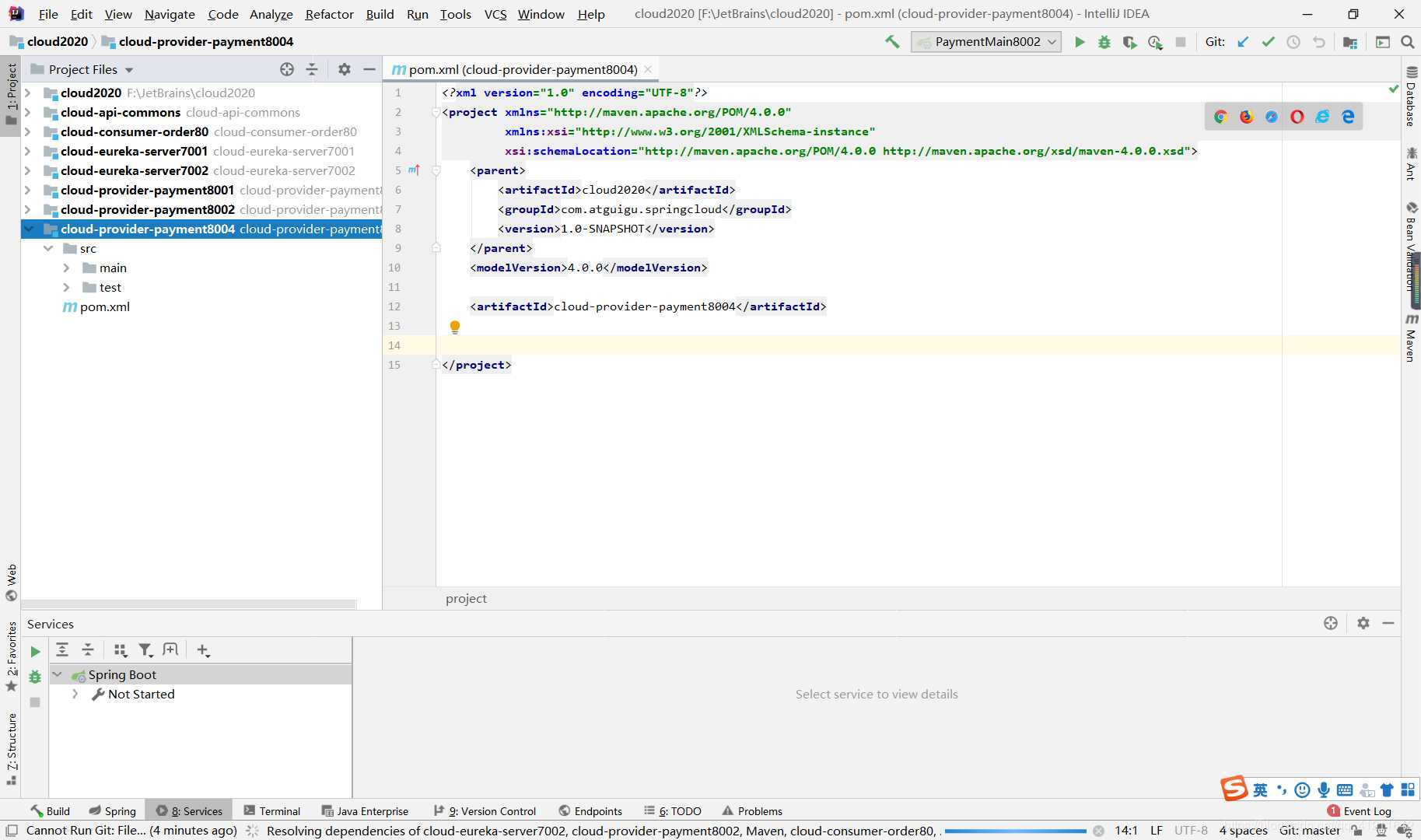Open the Event Log

click(1359, 810)
